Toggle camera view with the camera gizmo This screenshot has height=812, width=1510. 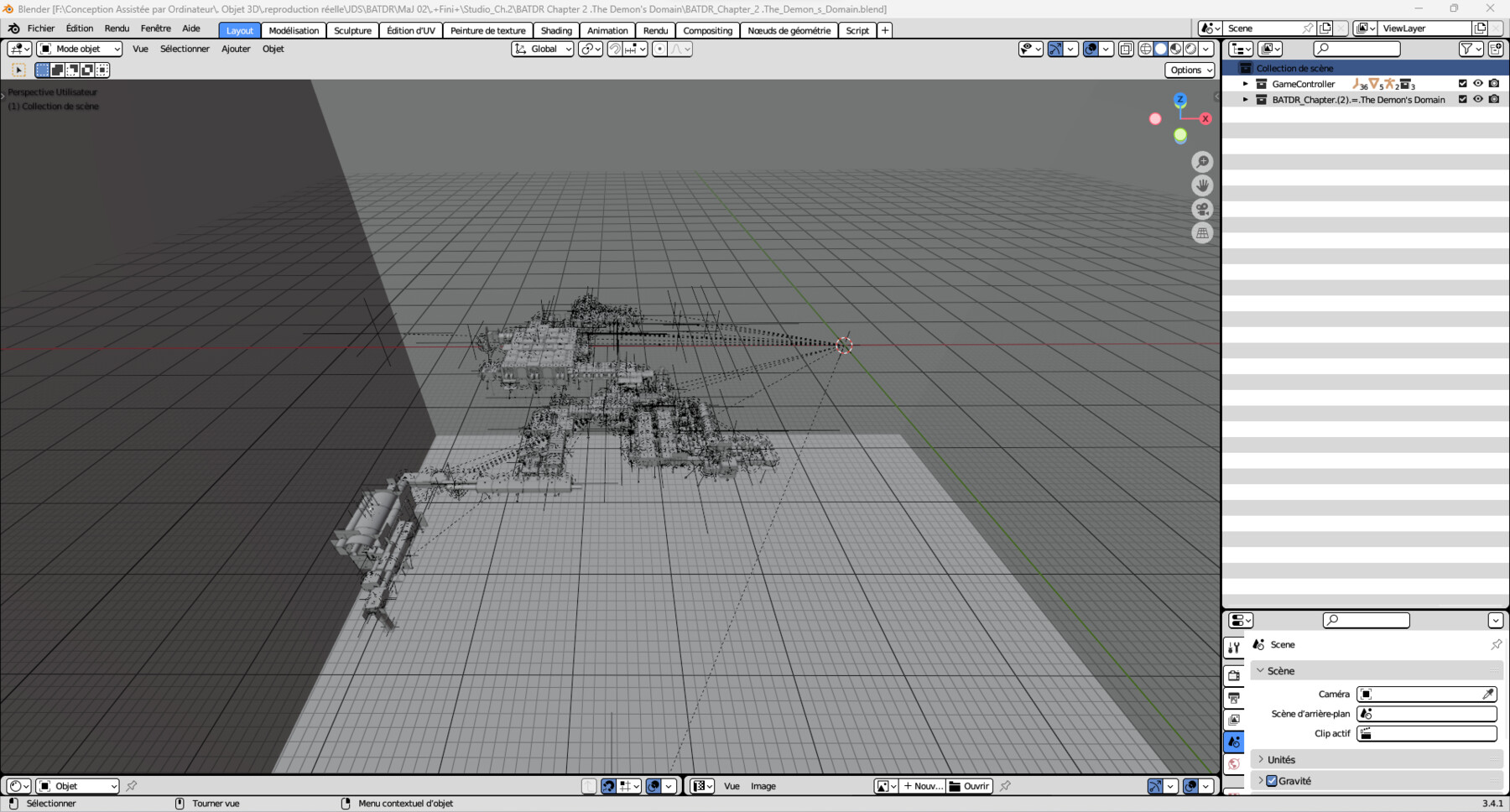1202,209
